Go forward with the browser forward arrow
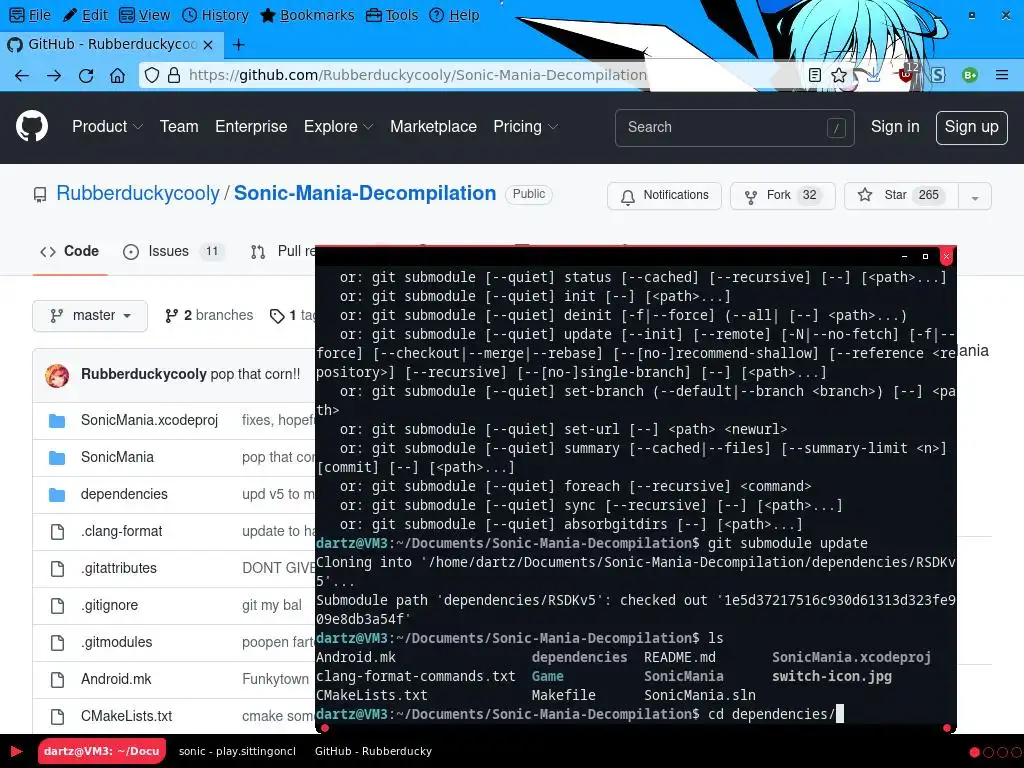The image size is (1024, 768). click(x=54, y=75)
